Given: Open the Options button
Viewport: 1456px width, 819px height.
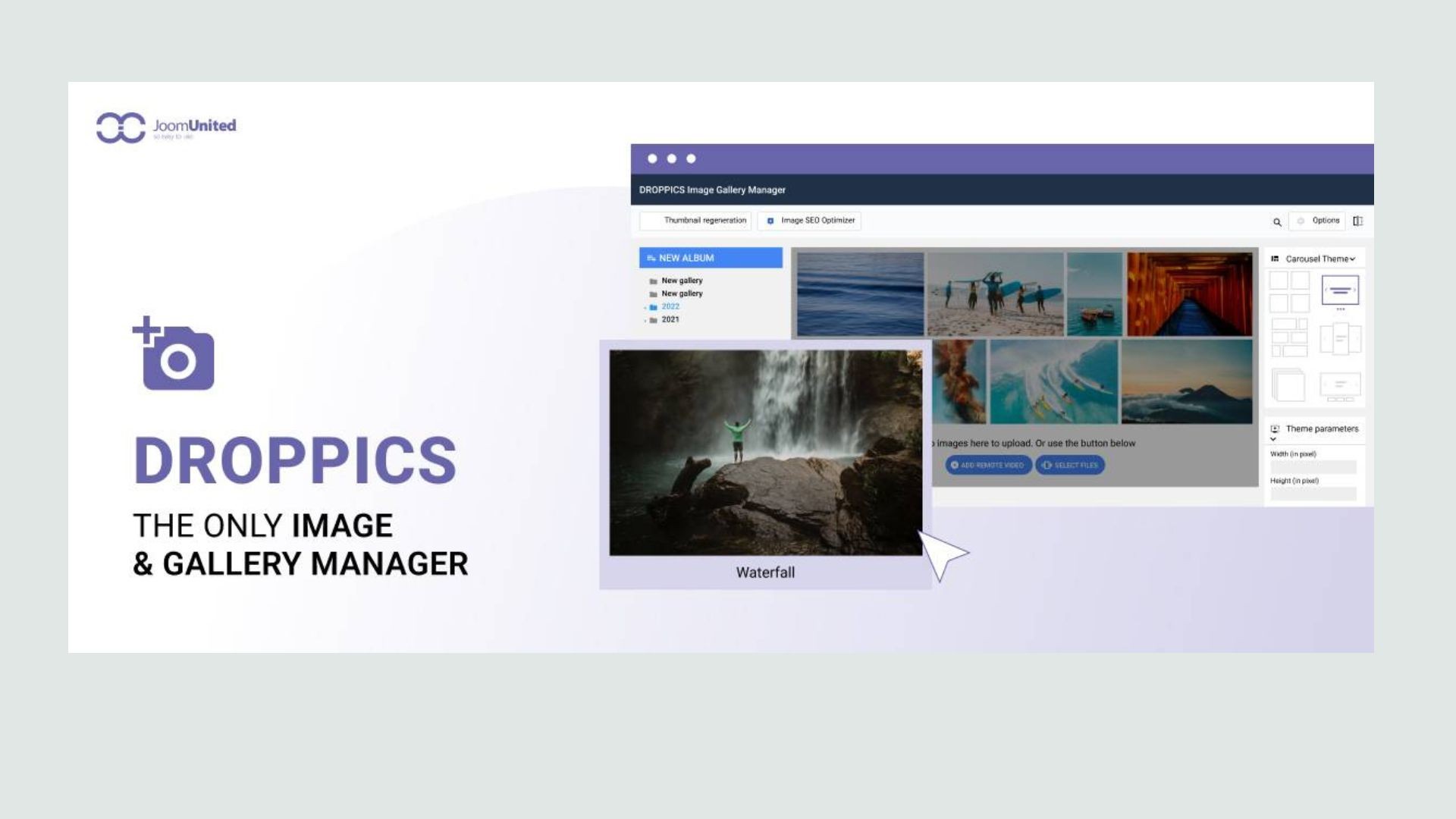Looking at the screenshot, I should 1317,221.
